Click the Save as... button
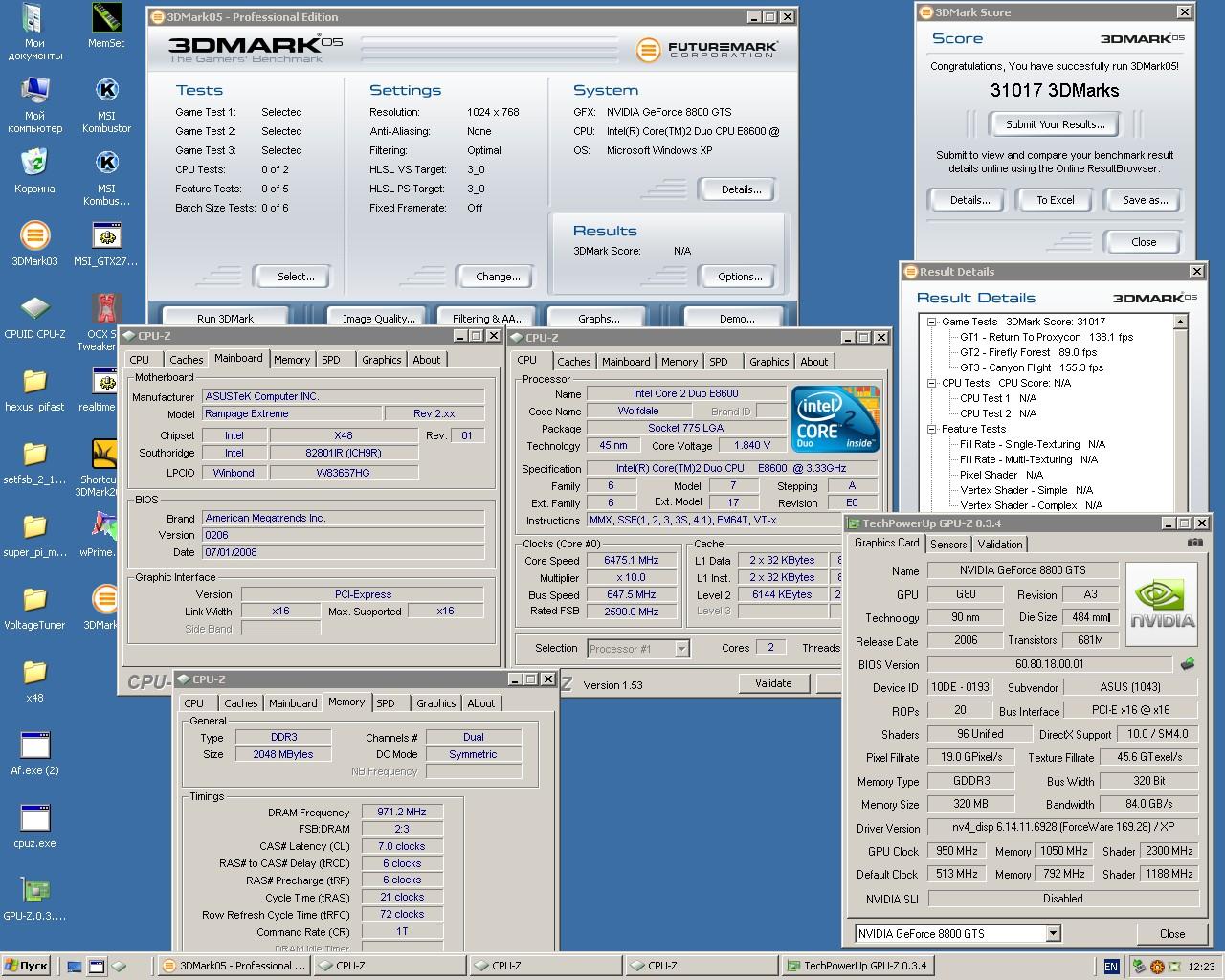This screenshot has height=980, width=1225. point(1145,200)
